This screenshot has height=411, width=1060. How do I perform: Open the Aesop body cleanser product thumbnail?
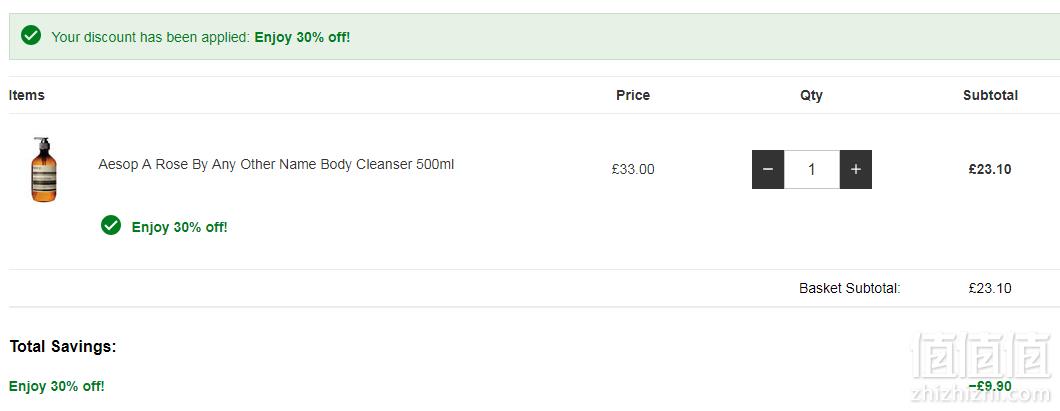pos(44,169)
